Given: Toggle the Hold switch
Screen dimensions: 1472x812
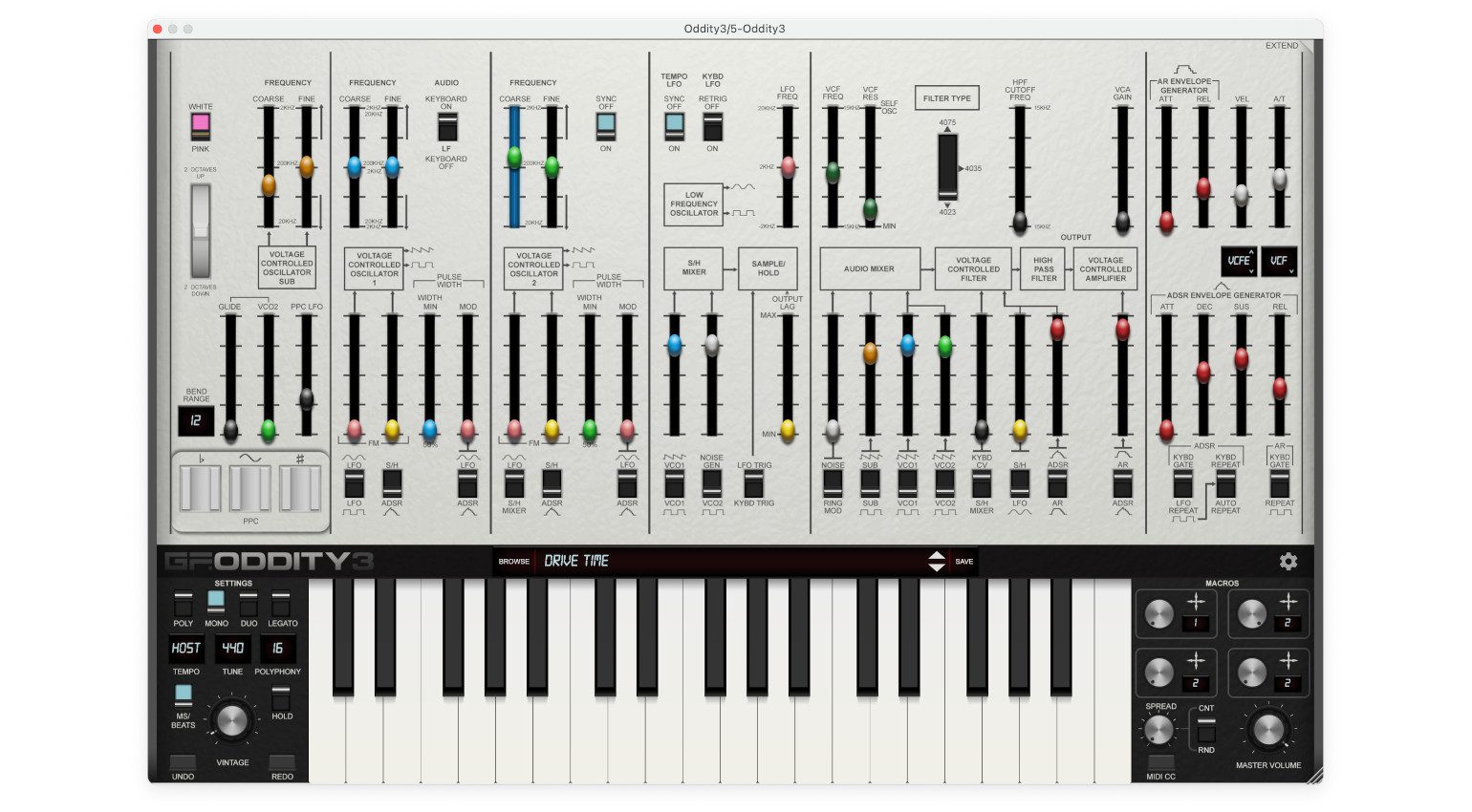Looking at the screenshot, I should click(x=281, y=698).
